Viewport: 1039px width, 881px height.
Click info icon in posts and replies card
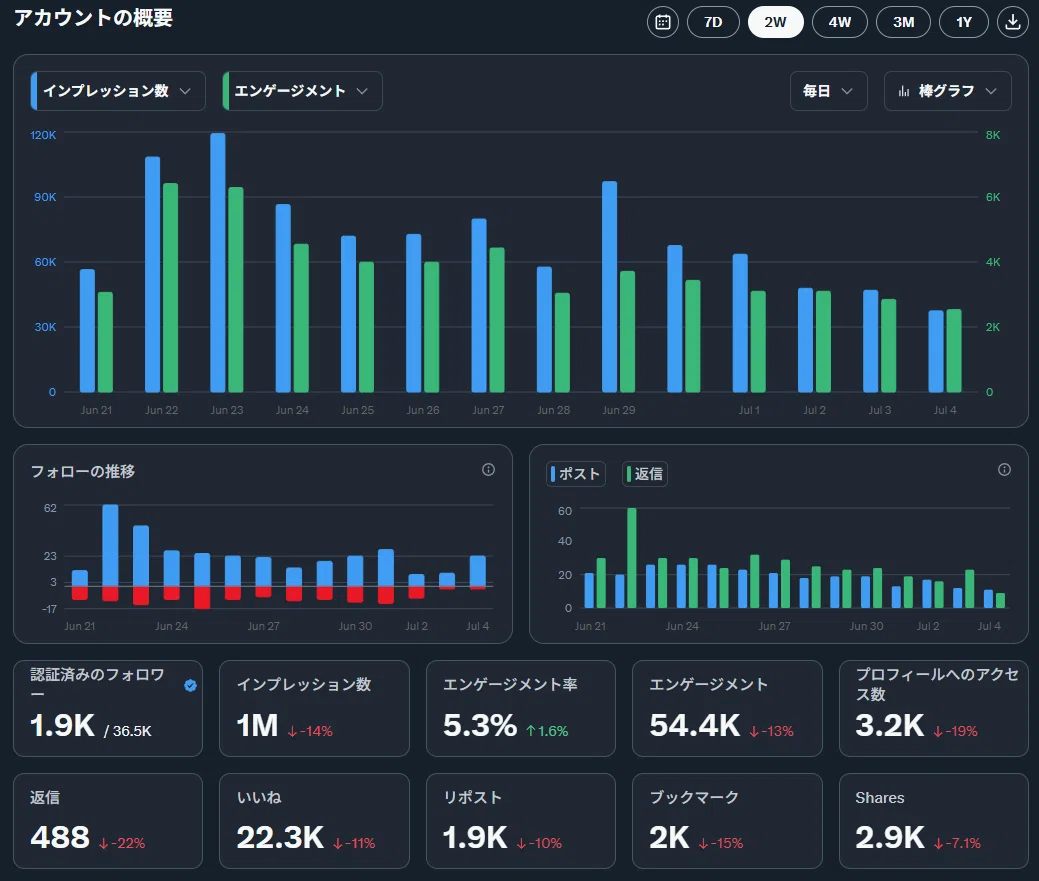(x=1005, y=470)
